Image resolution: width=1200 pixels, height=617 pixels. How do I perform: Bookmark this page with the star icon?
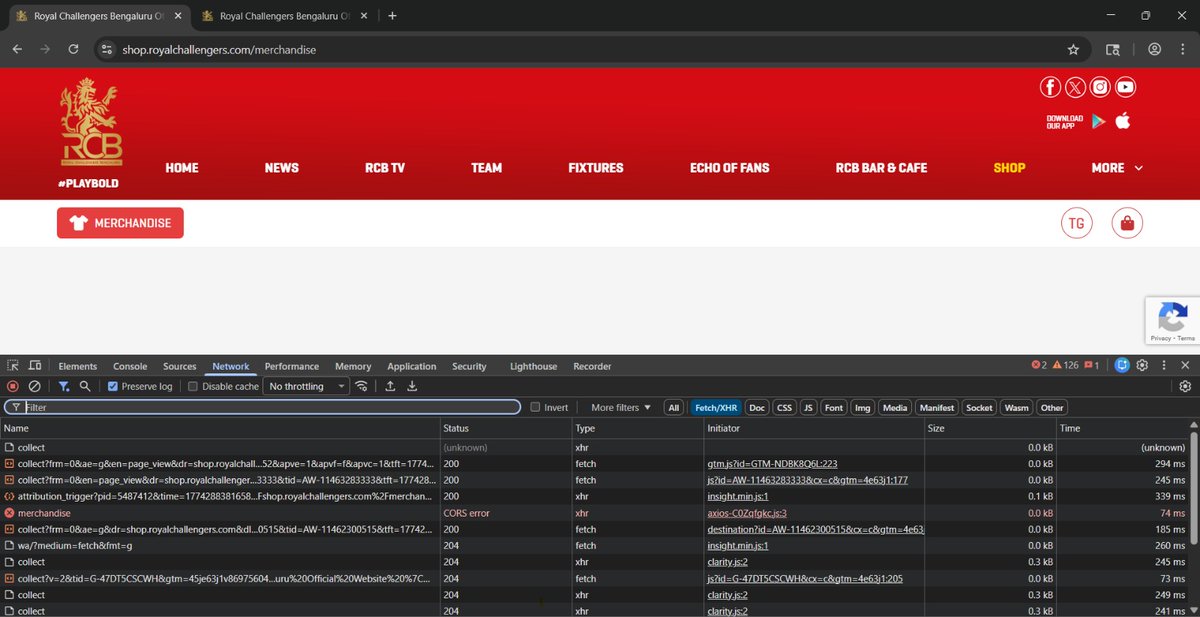coord(1073,49)
